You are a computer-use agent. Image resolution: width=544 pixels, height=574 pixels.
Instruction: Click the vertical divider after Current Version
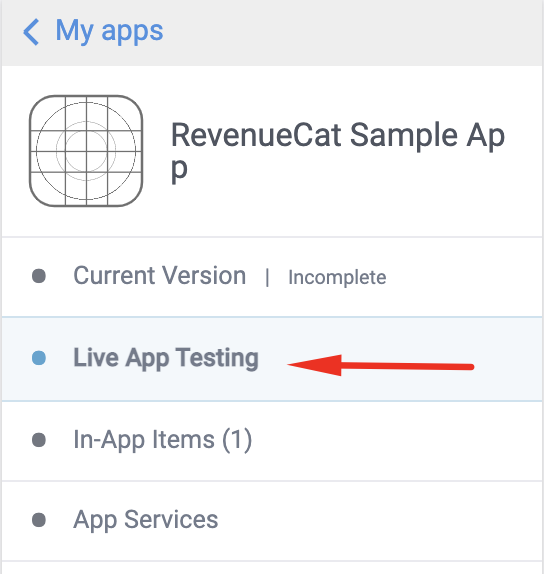coord(268,277)
